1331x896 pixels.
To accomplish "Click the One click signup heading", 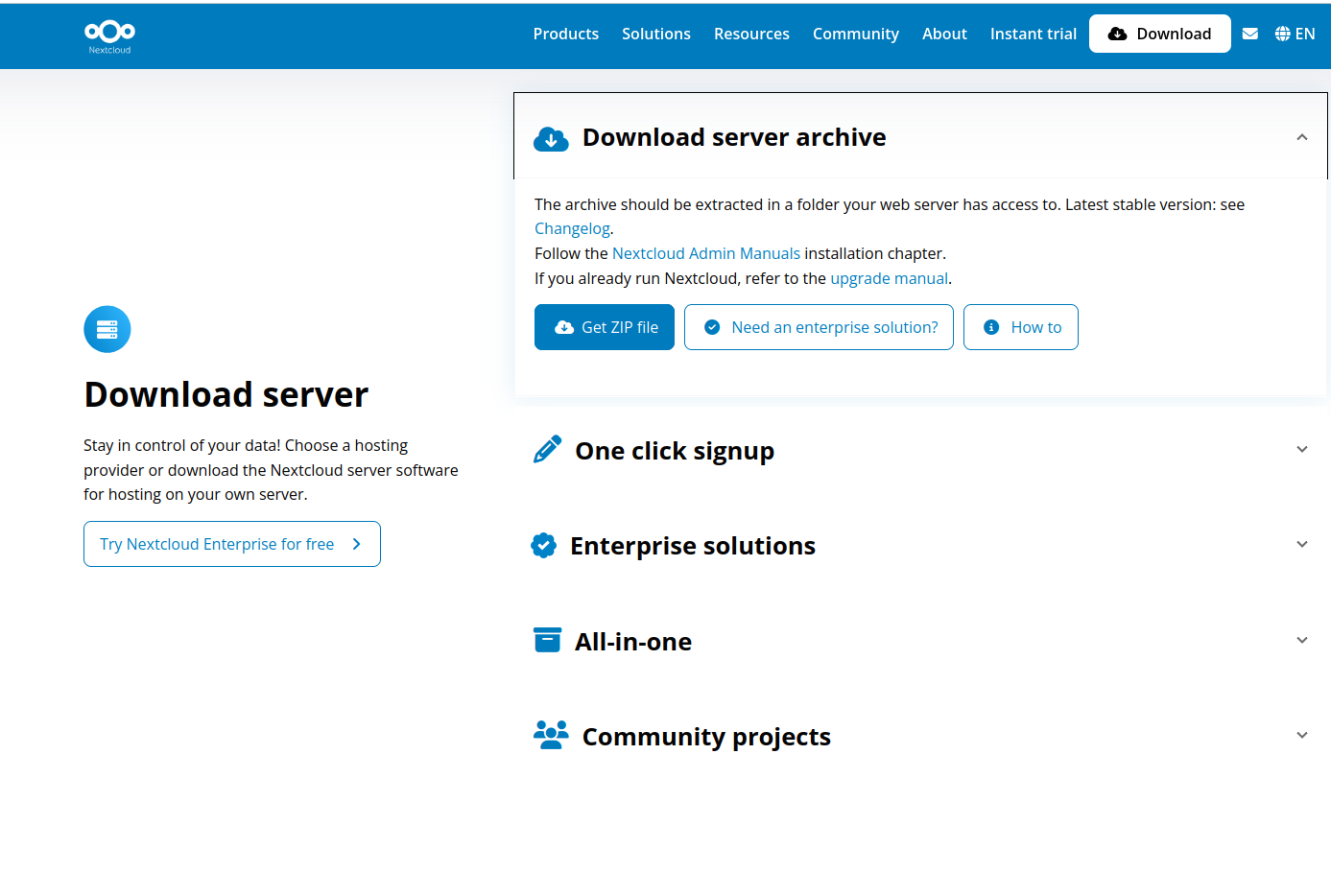I will pos(675,451).
